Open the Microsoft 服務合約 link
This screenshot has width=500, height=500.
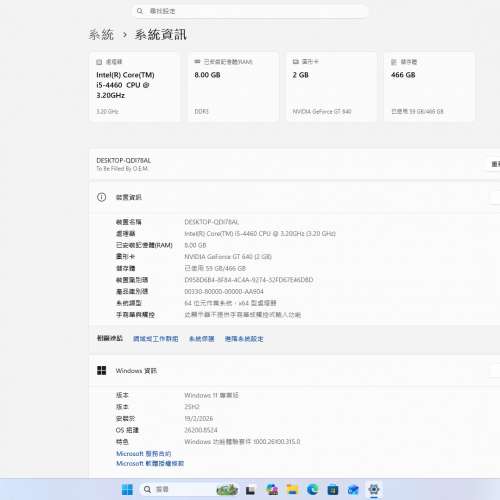(144, 454)
